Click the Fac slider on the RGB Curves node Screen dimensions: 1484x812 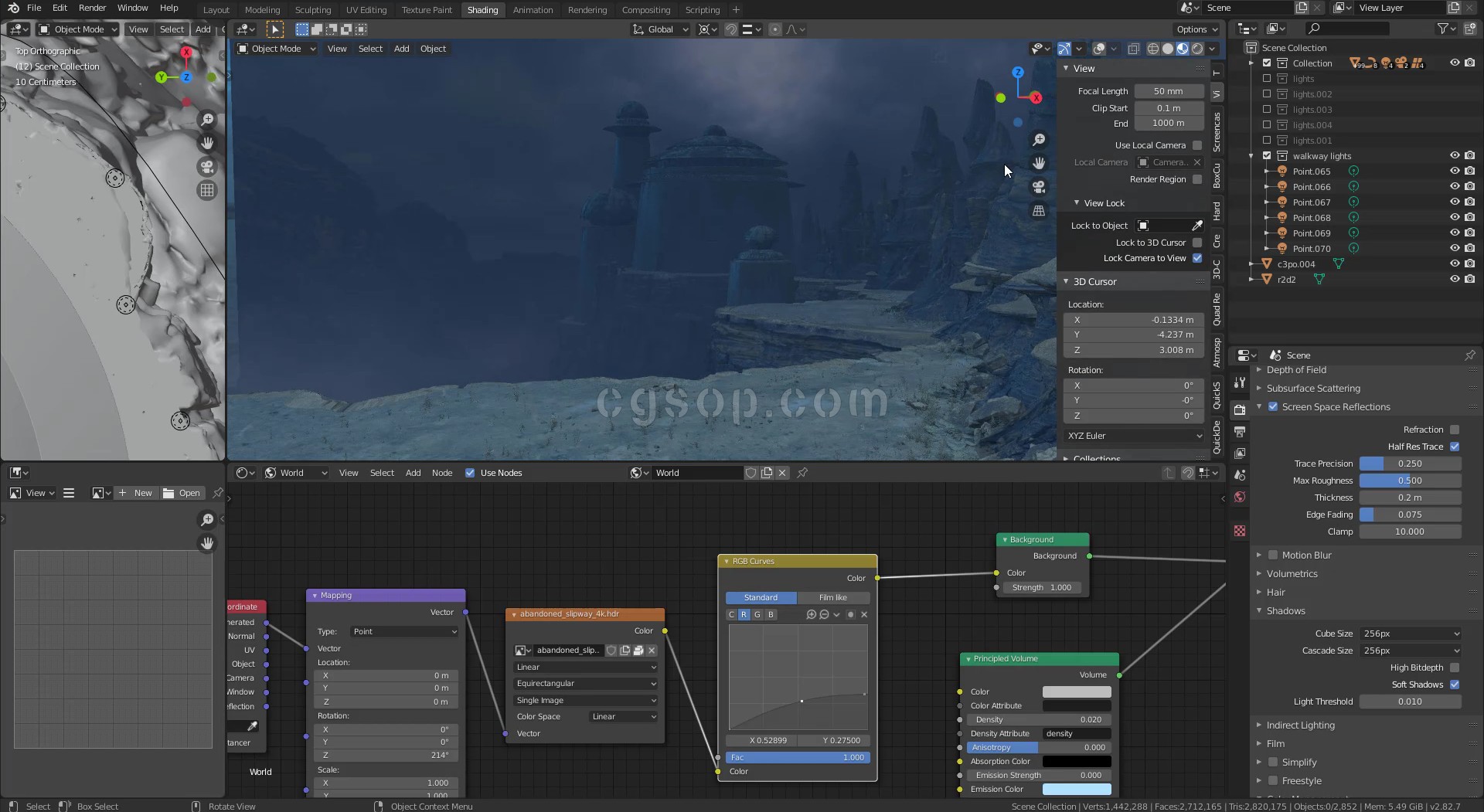[x=798, y=758]
